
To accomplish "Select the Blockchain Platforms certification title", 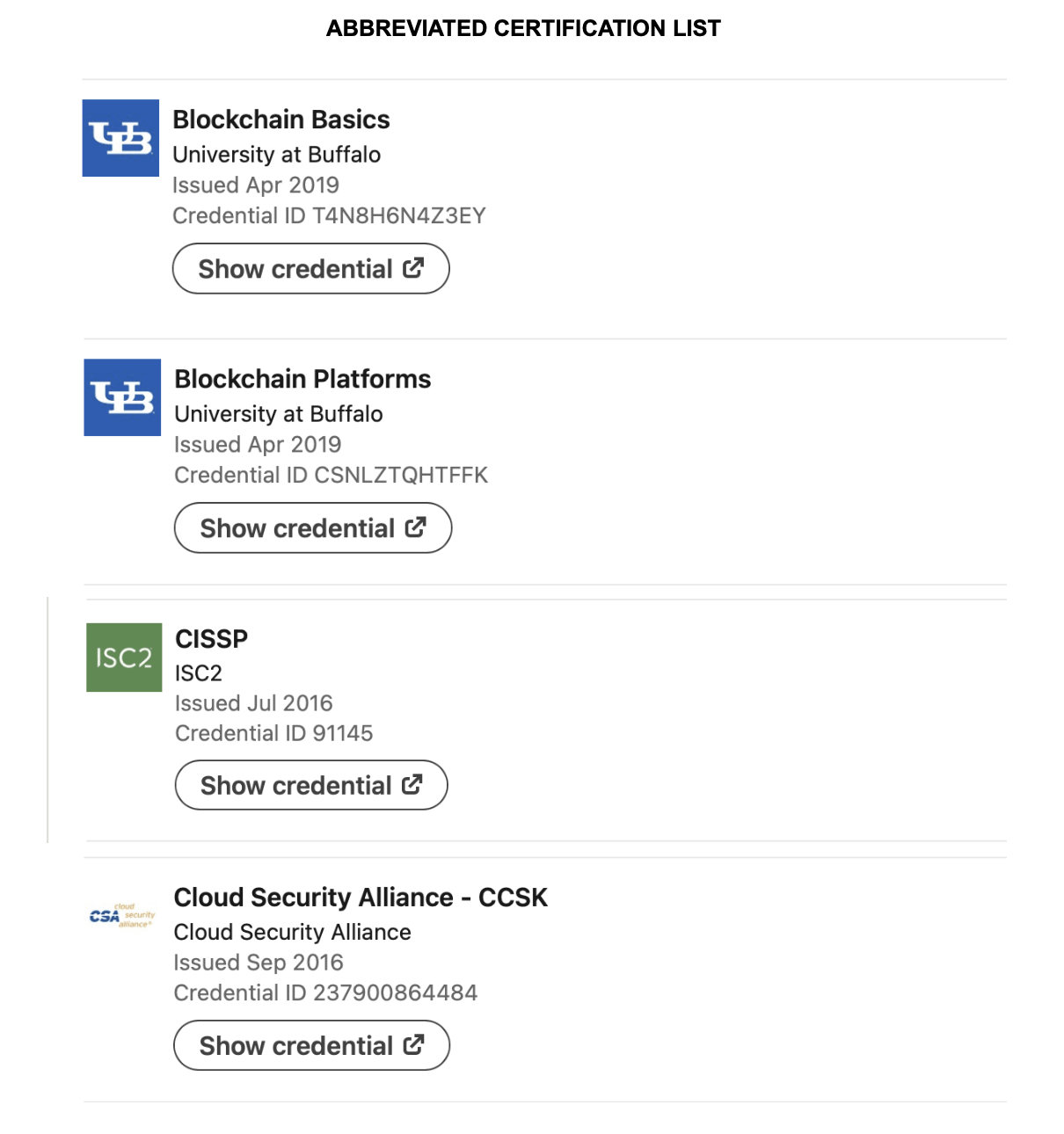I will point(302,379).
